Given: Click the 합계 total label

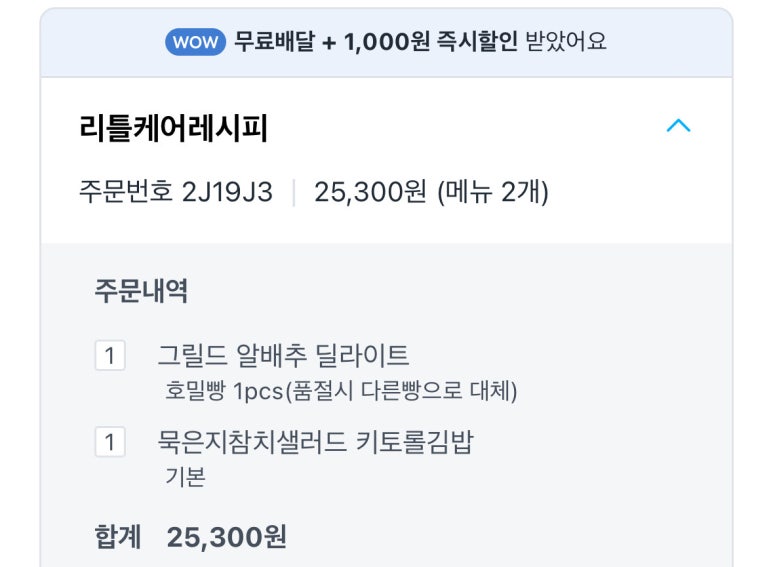Looking at the screenshot, I should (119, 537).
